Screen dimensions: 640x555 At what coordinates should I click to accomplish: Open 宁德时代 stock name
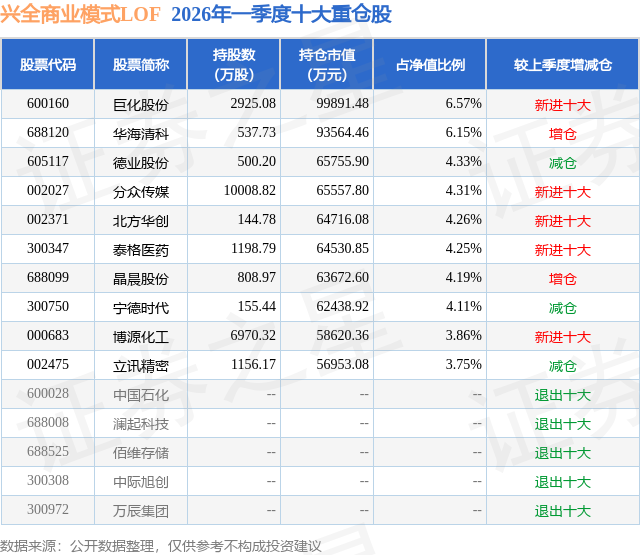pos(141,307)
